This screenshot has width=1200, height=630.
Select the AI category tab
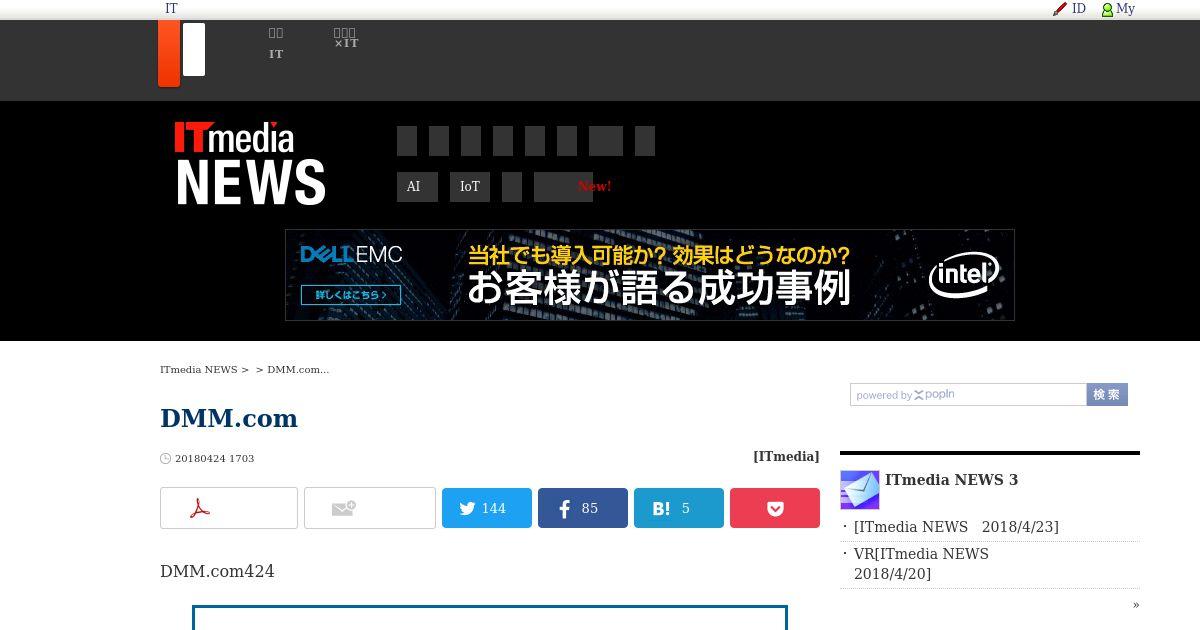pyautogui.click(x=417, y=187)
